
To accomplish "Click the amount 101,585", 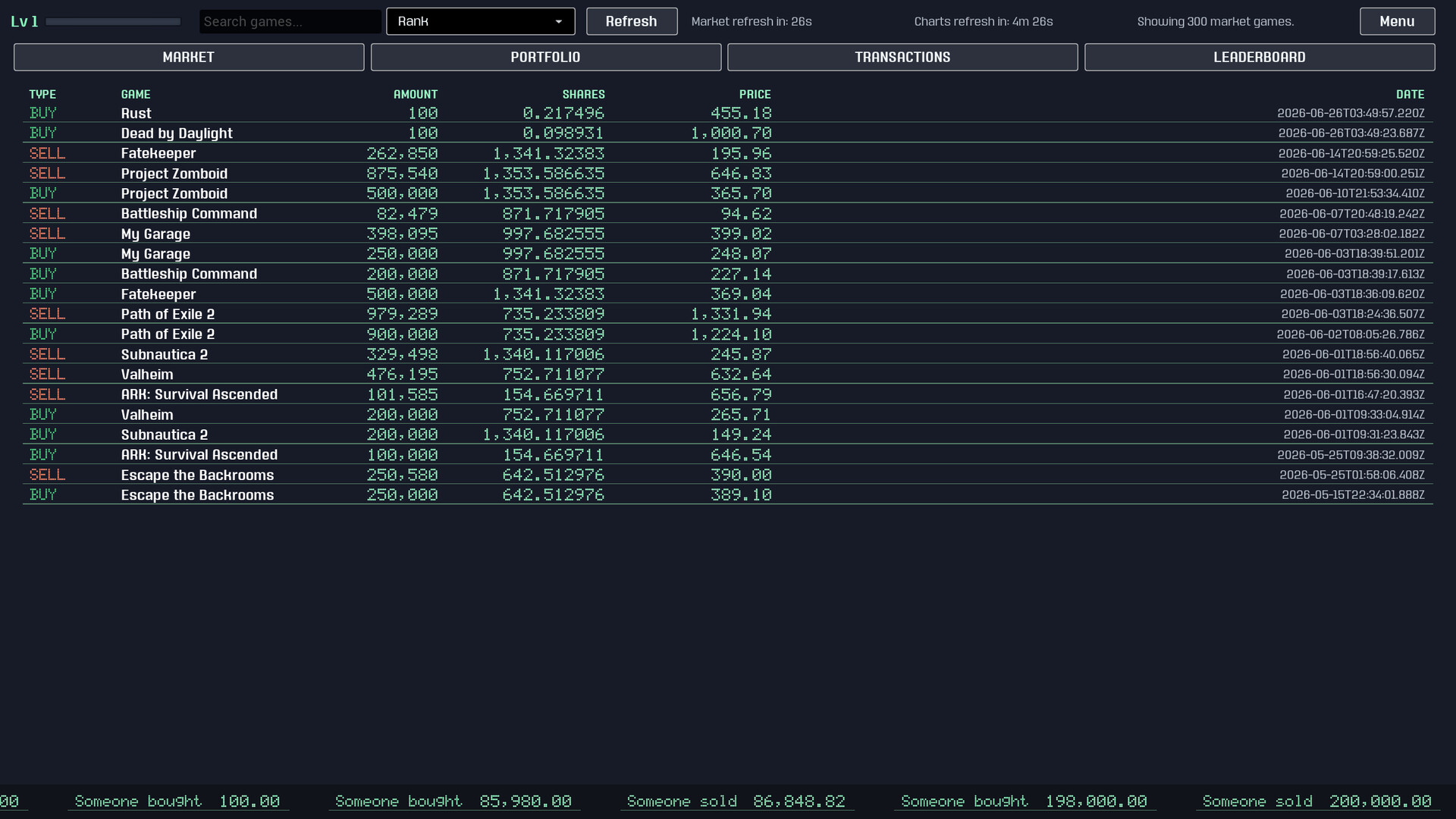I will click(x=402, y=394).
